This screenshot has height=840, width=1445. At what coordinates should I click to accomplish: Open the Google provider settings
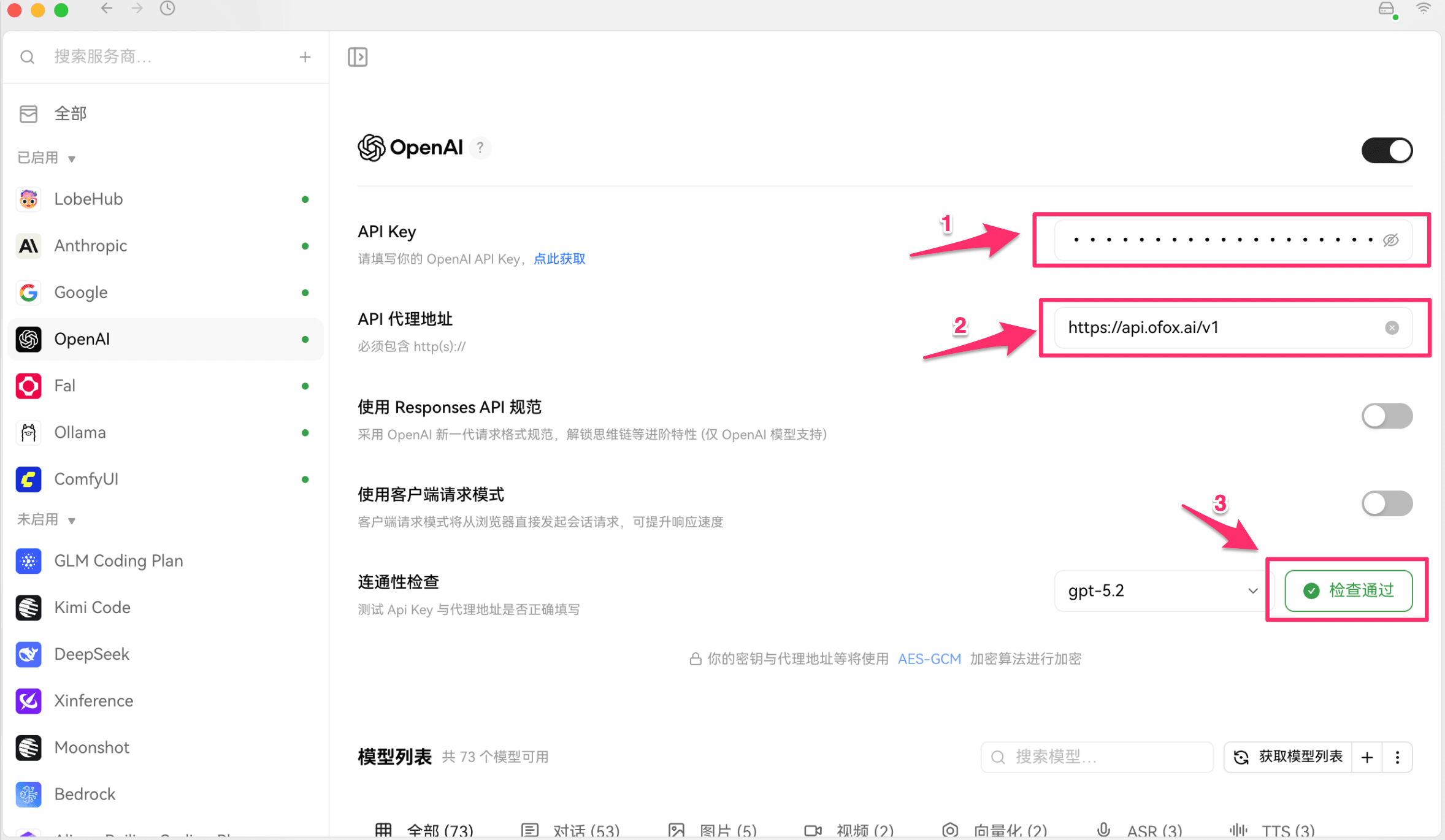point(80,292)
